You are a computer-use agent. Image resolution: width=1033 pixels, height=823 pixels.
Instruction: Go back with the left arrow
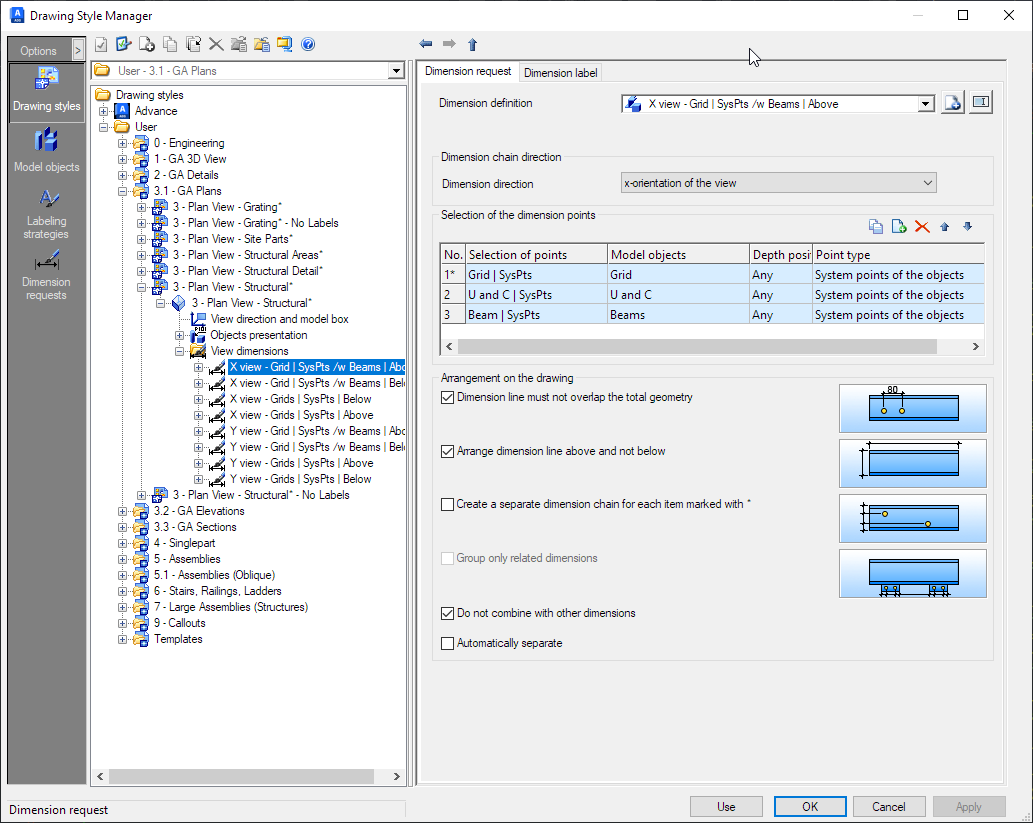[x=426, y=44]
